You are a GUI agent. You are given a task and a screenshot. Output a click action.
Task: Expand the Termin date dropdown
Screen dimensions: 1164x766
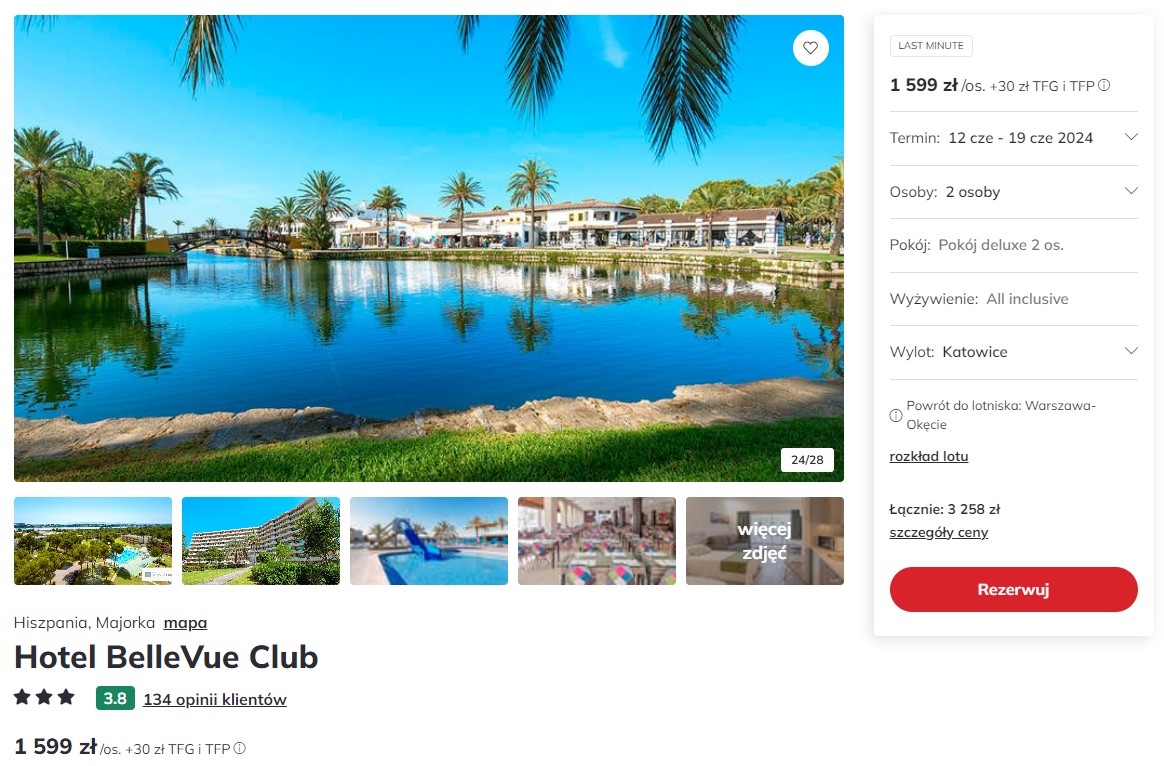point(1013,138)
